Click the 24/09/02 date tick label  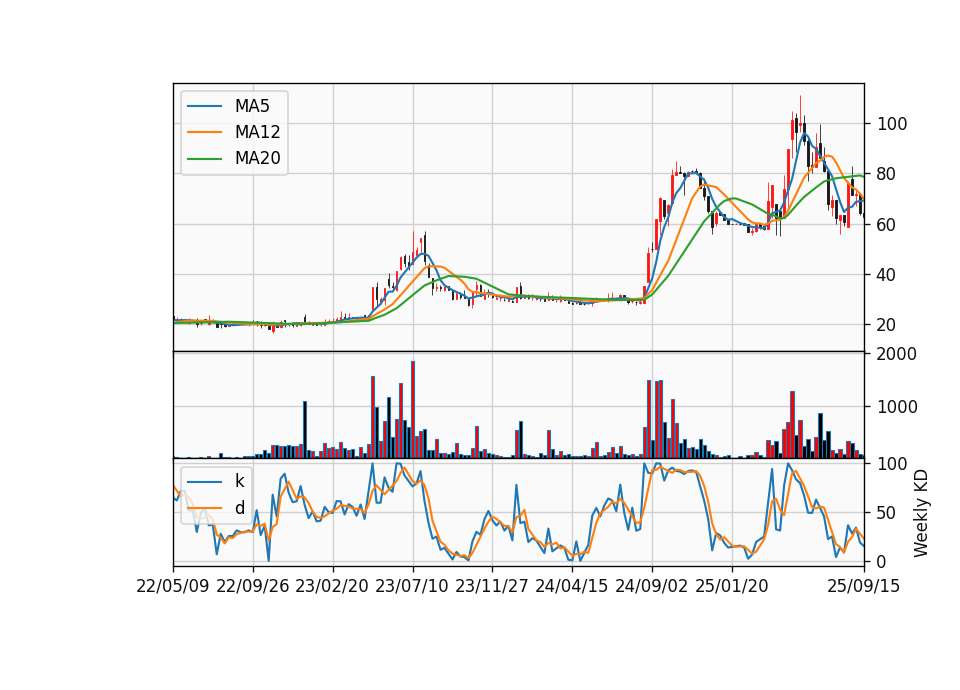pos(651,586)
